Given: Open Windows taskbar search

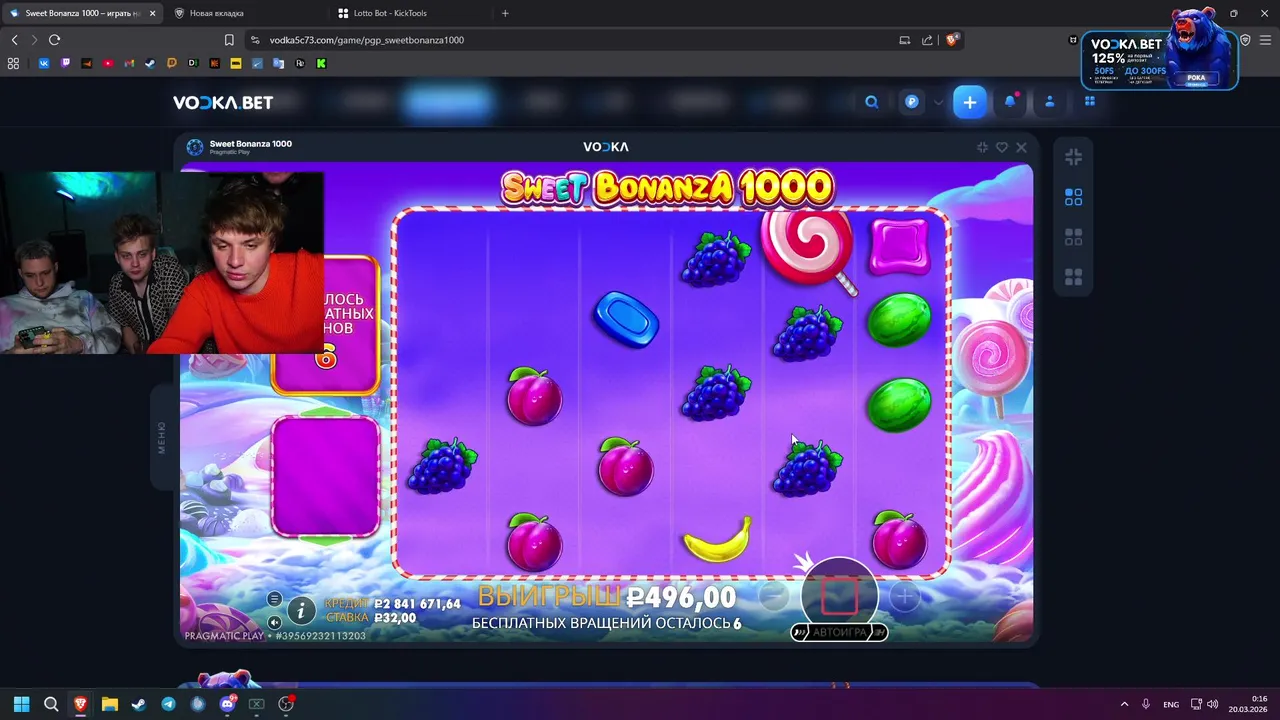Looking at the screenshot, I should point(51,704).
